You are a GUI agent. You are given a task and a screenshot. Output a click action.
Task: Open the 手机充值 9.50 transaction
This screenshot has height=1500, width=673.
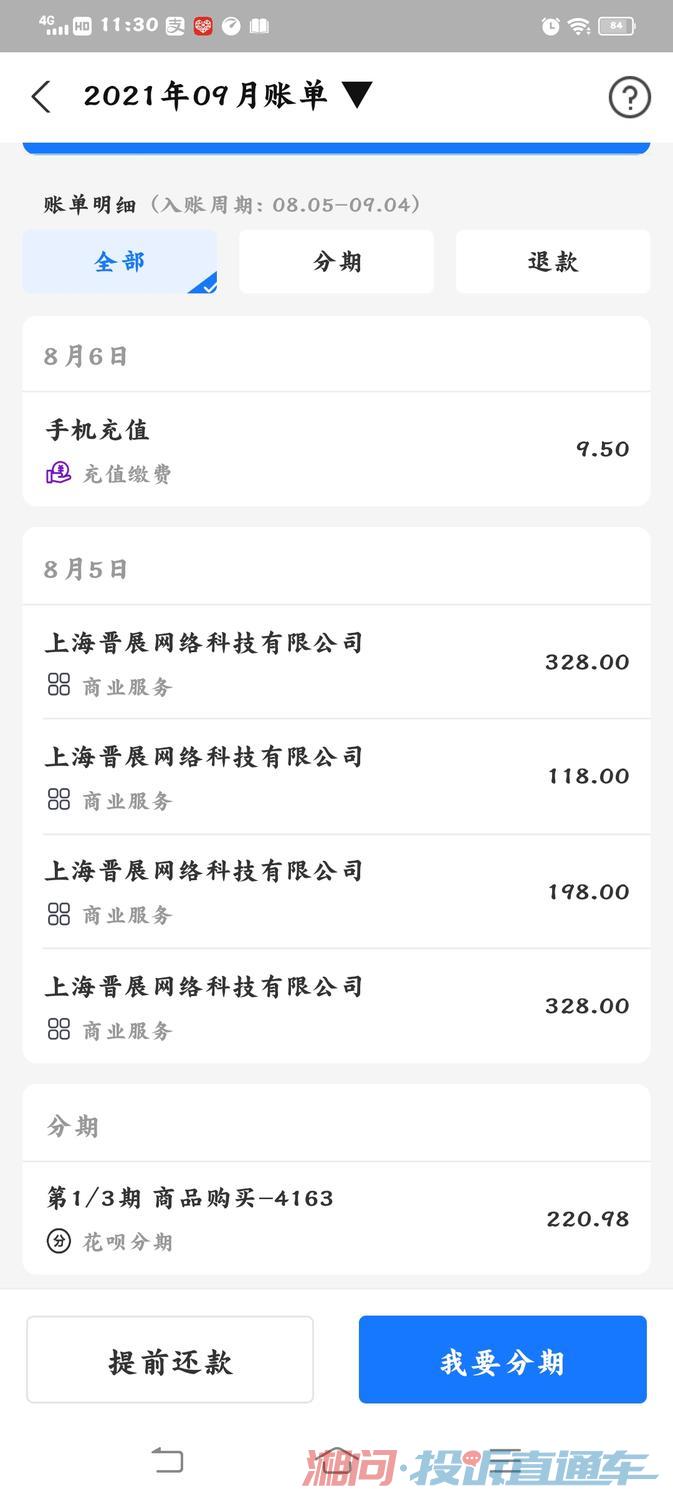pos(337,449)
